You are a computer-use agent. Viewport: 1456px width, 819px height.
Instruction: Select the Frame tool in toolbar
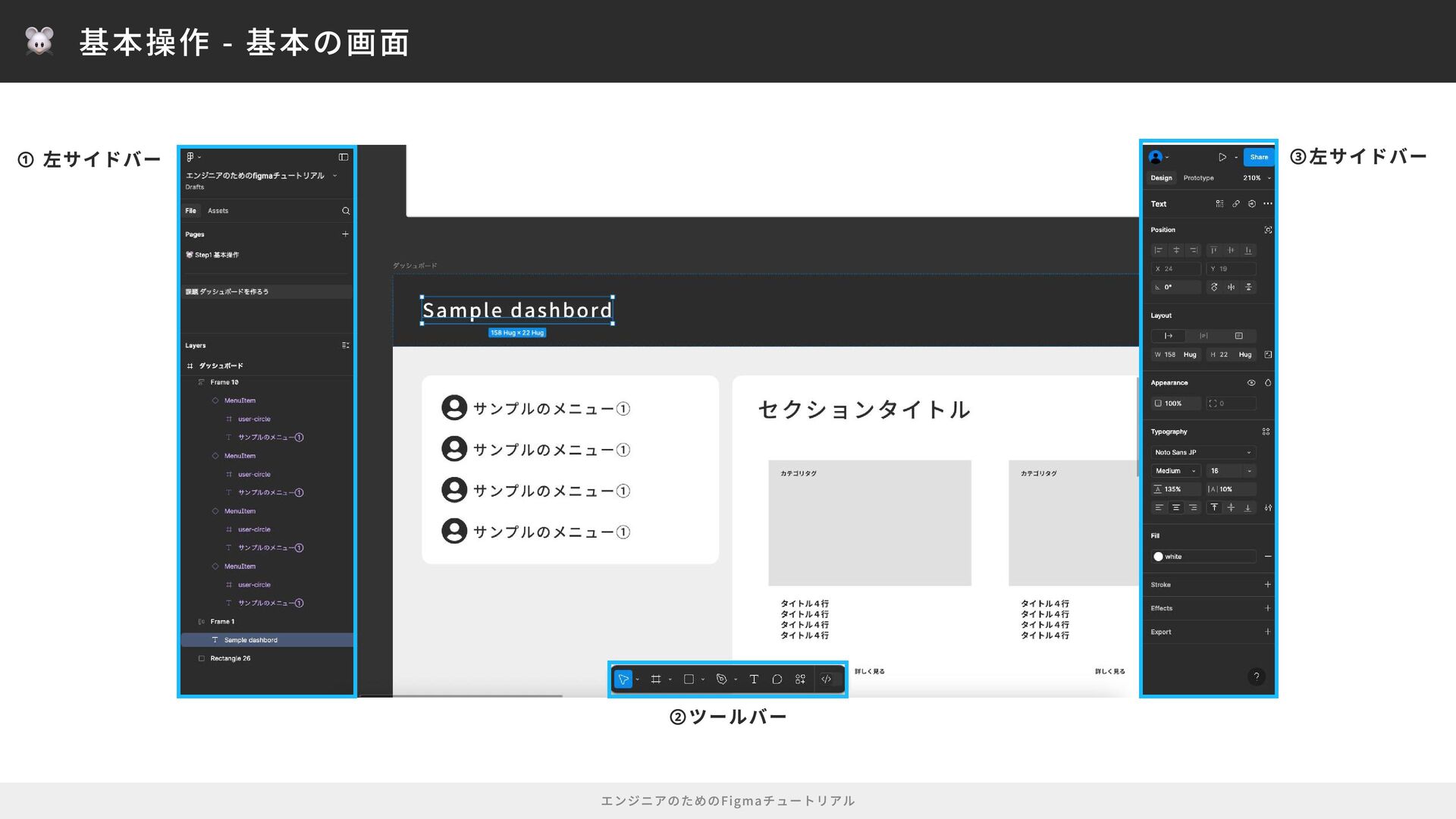click(x=656, y=679)
